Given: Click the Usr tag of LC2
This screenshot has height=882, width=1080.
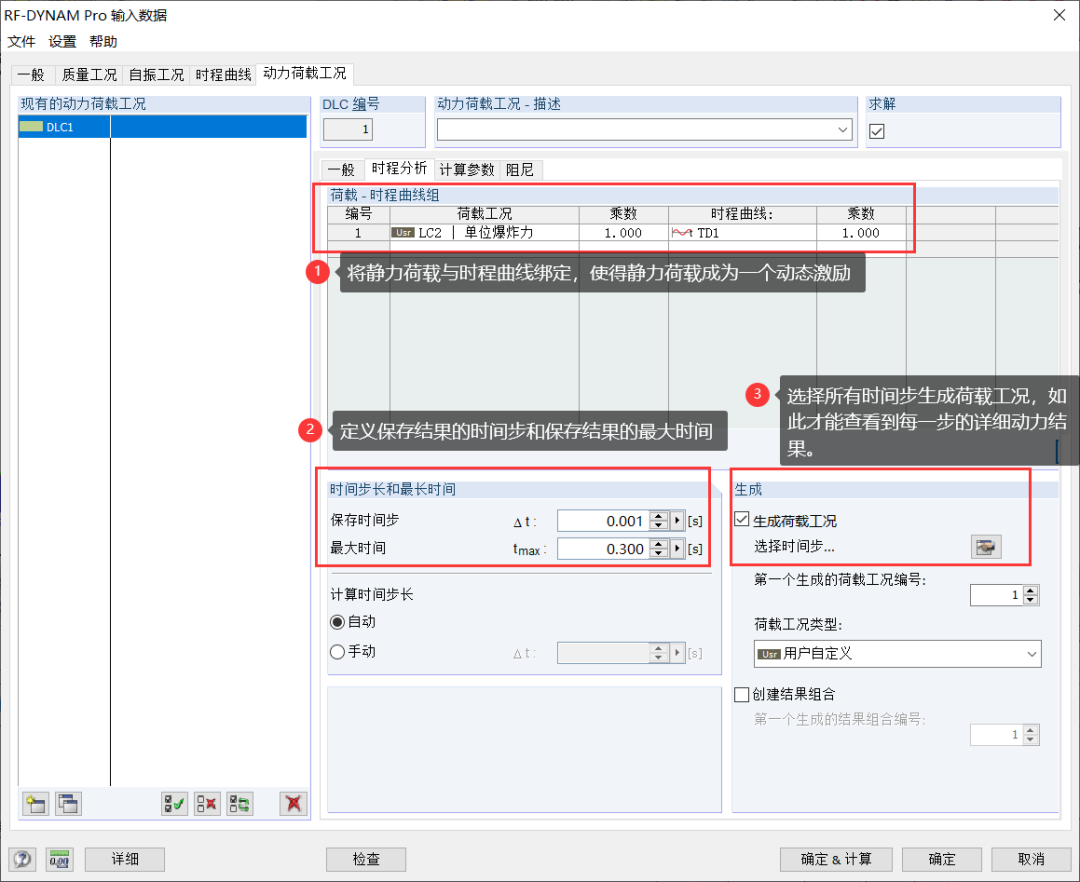Looking at the screenshot, I should [403, 233].
